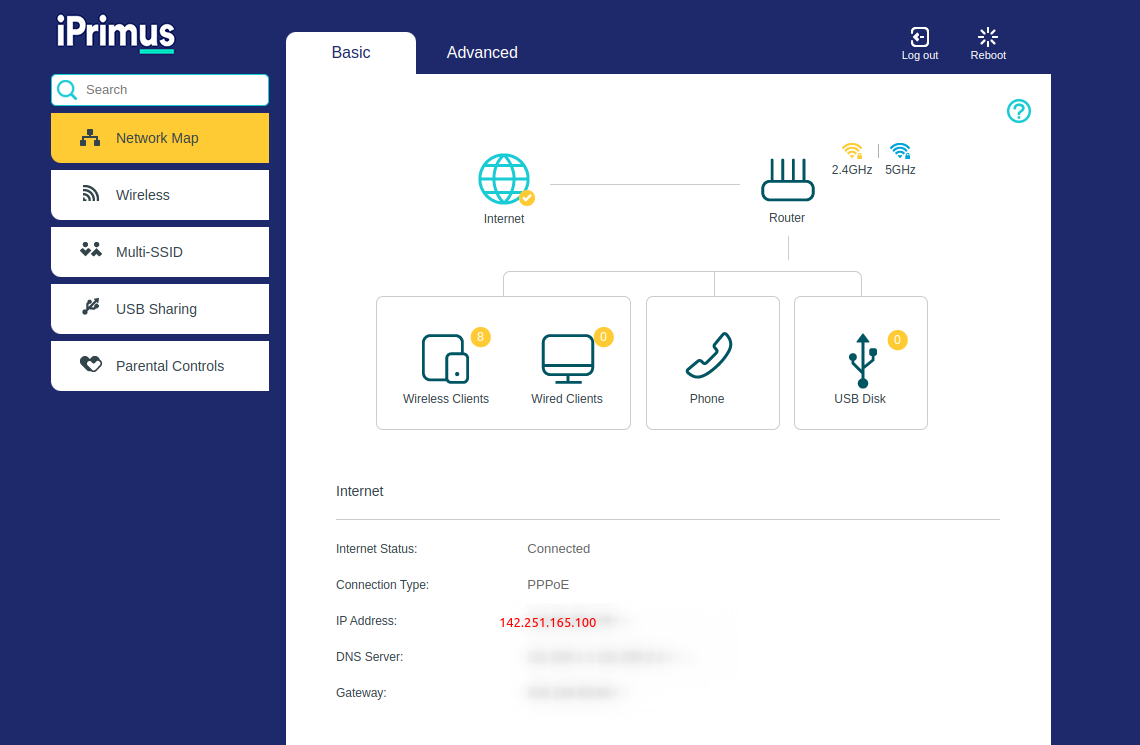Open Network Map in sidebar
This screenshot has width=1140, height=745.
(160, 138)
